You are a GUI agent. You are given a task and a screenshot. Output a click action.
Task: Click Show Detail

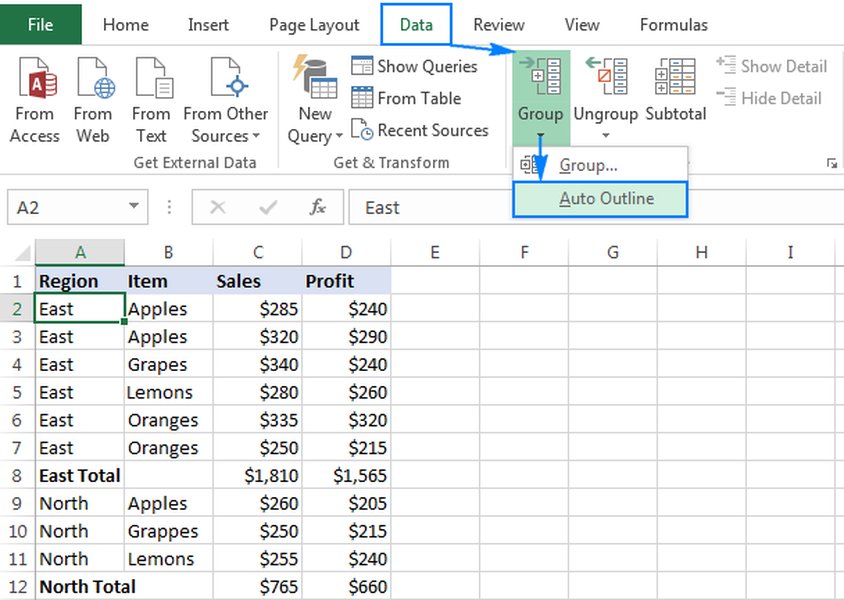(771, 66)
